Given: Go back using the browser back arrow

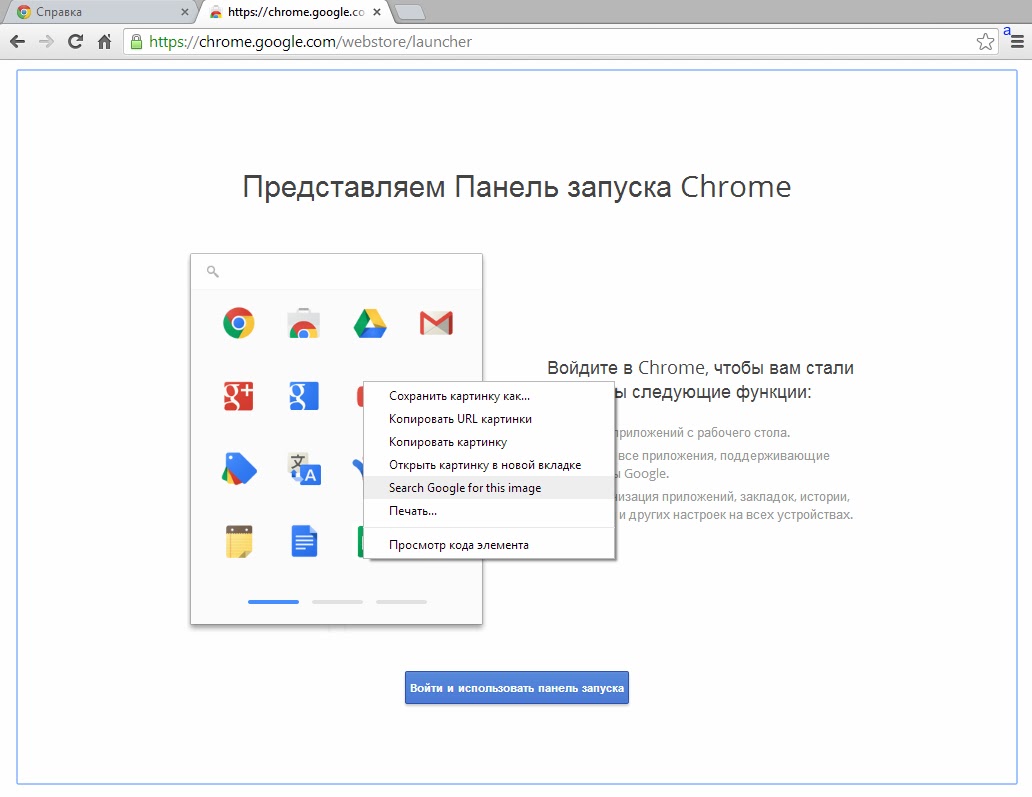Looking at the screenshot, I should click(x=18, y=42).
